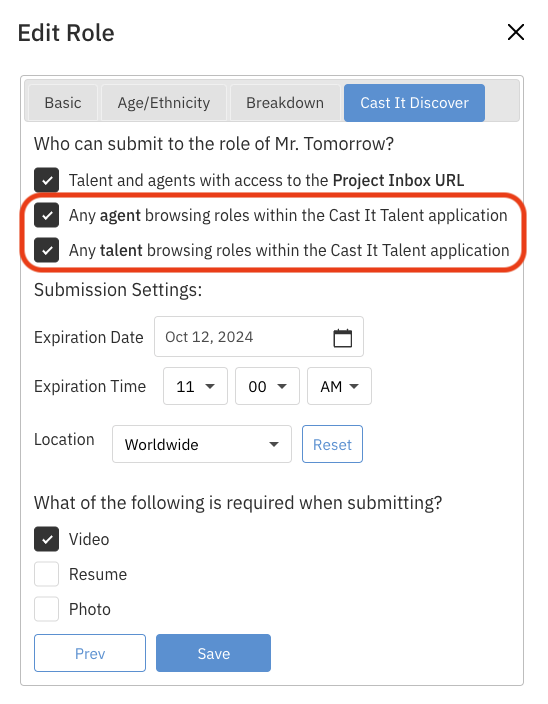Uncheck the Project Inbox URL access checkbox

(47, 180)
